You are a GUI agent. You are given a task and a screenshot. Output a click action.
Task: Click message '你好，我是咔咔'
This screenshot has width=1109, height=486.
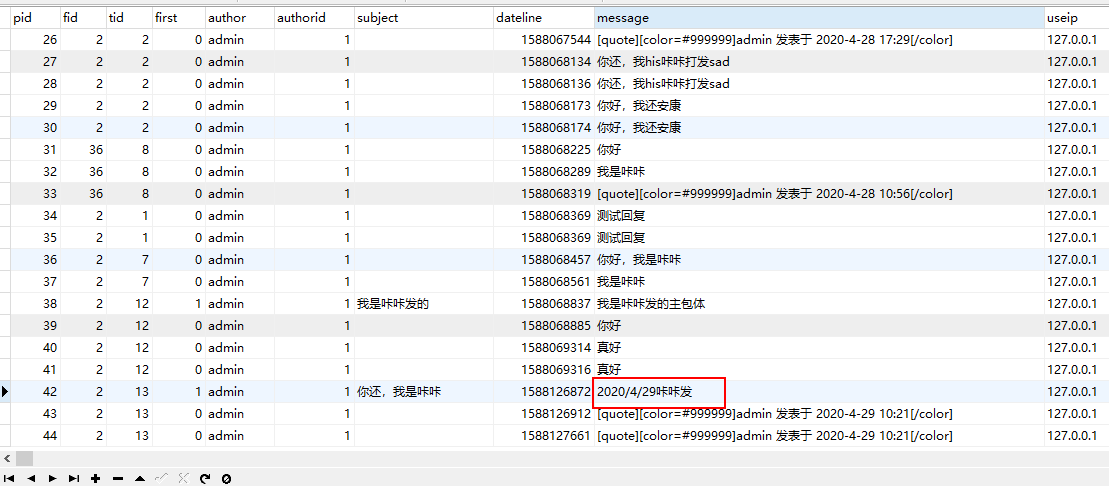tap(819, 260)
